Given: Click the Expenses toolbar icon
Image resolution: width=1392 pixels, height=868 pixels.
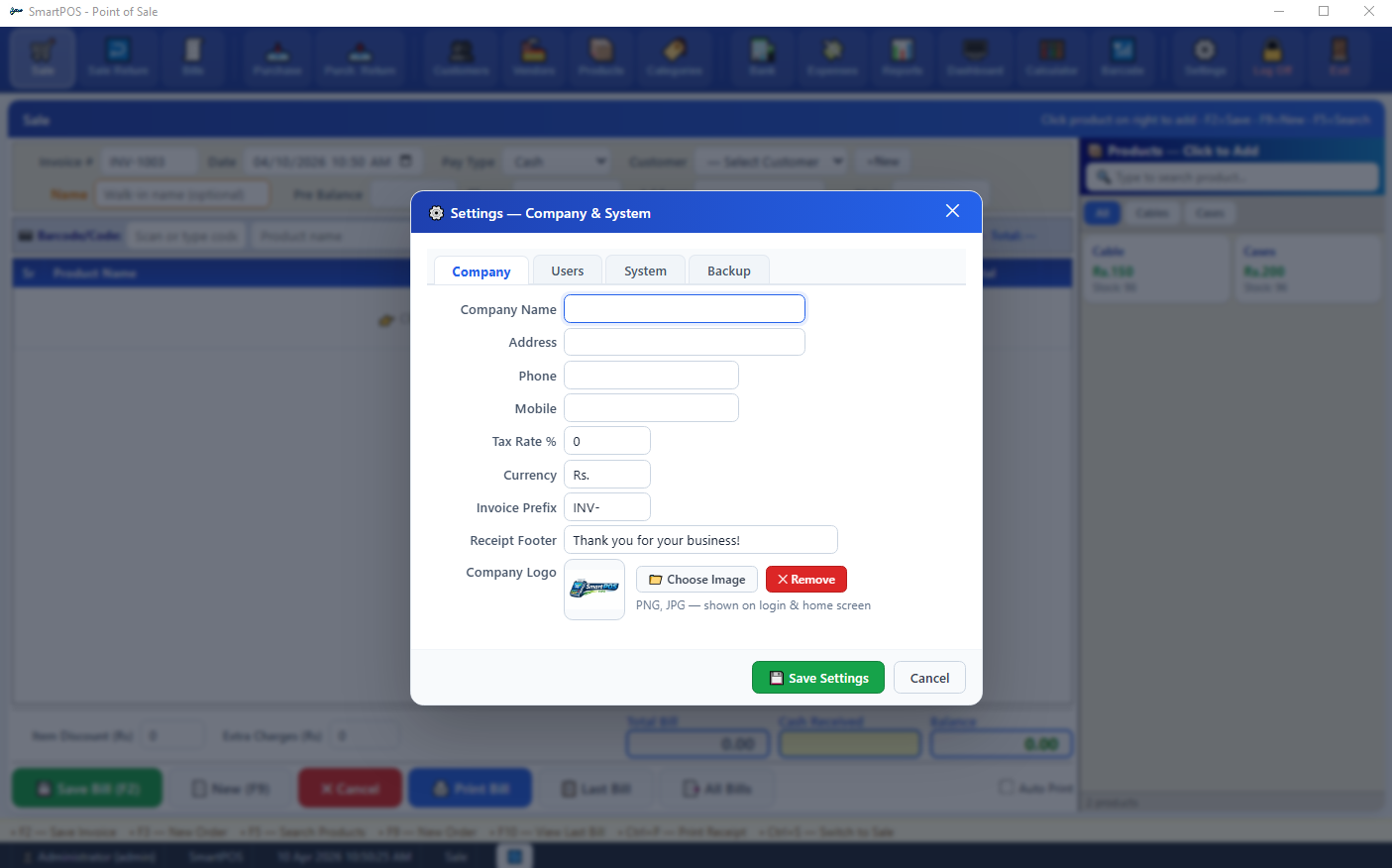Looking at the screenshot, I should (832, 57).
